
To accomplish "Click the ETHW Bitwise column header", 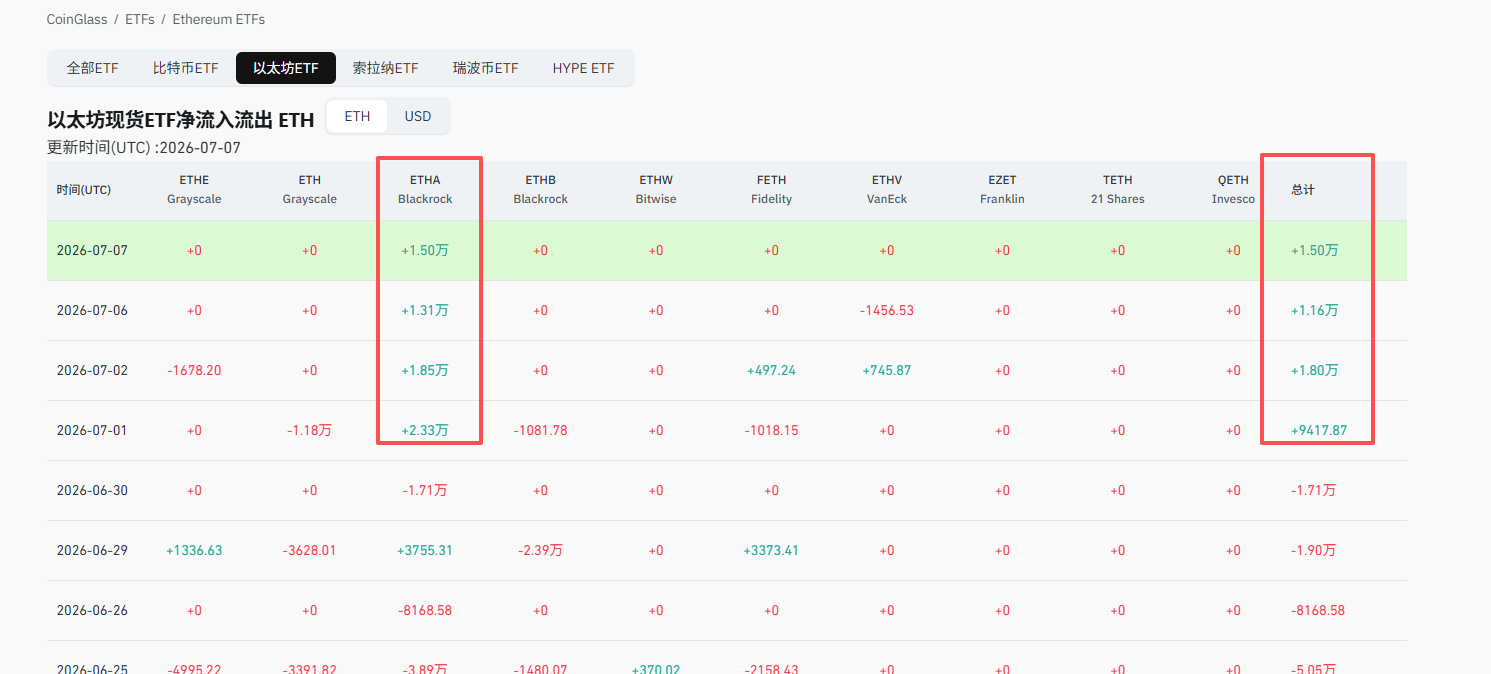I will (656, 190).
